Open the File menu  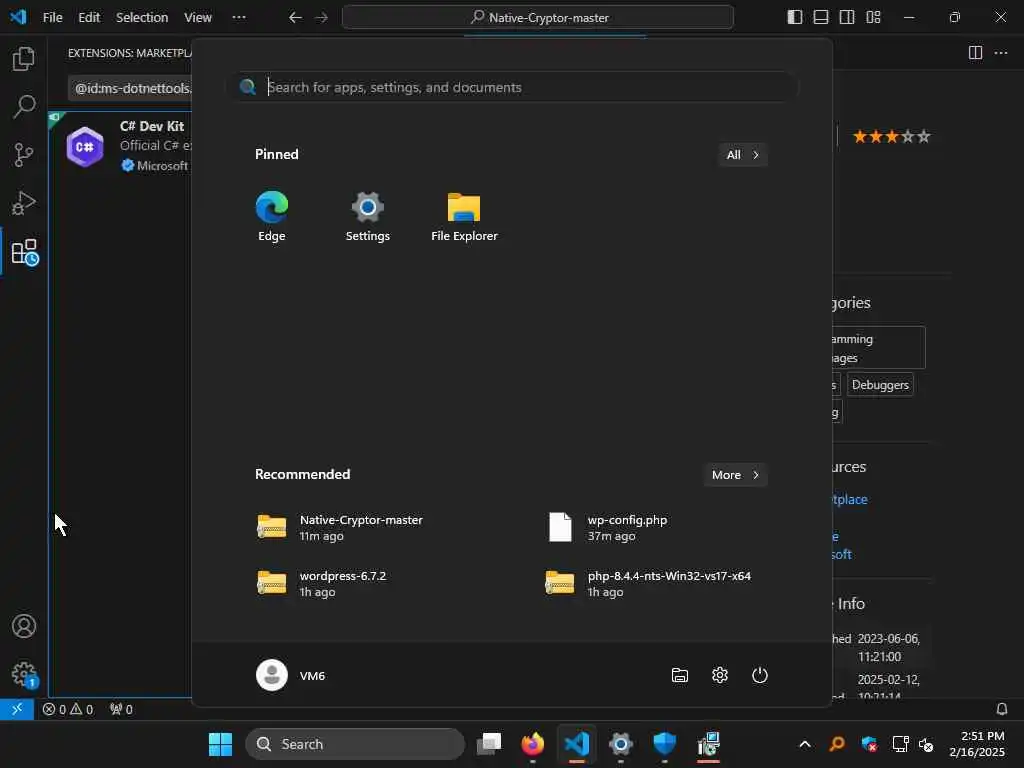coord(52,18)
